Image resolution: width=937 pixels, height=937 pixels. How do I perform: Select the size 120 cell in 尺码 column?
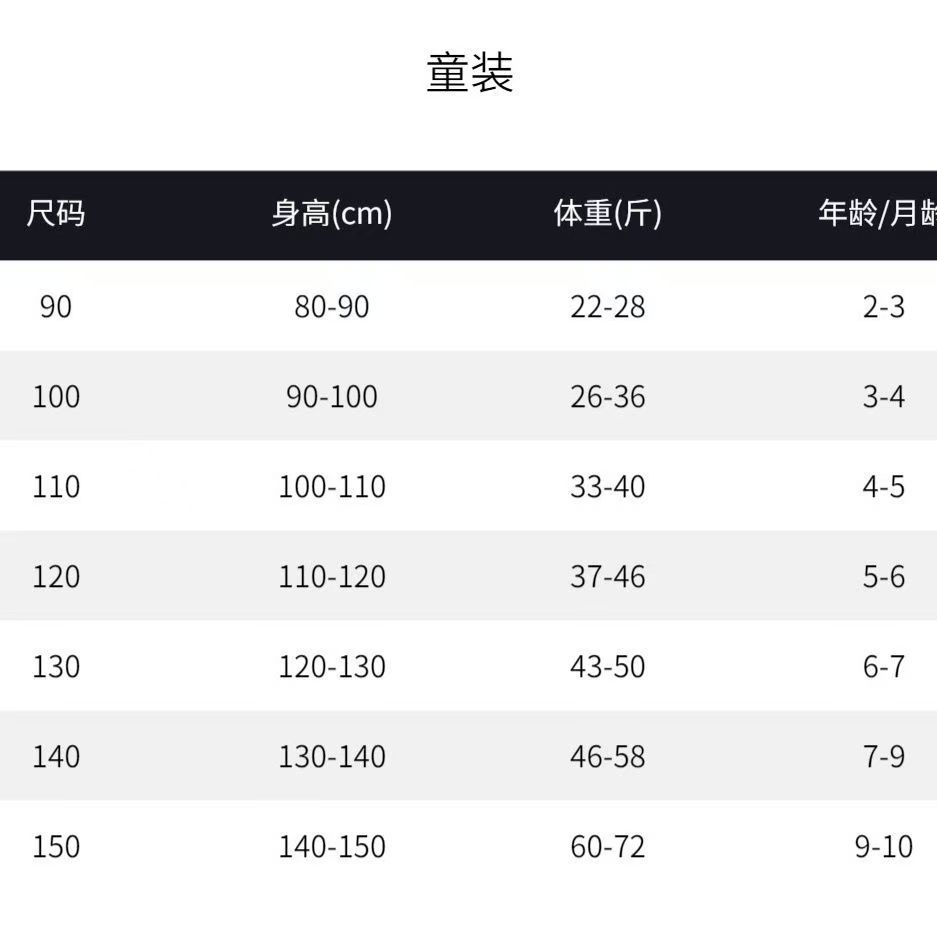click(x=56, y=577)
